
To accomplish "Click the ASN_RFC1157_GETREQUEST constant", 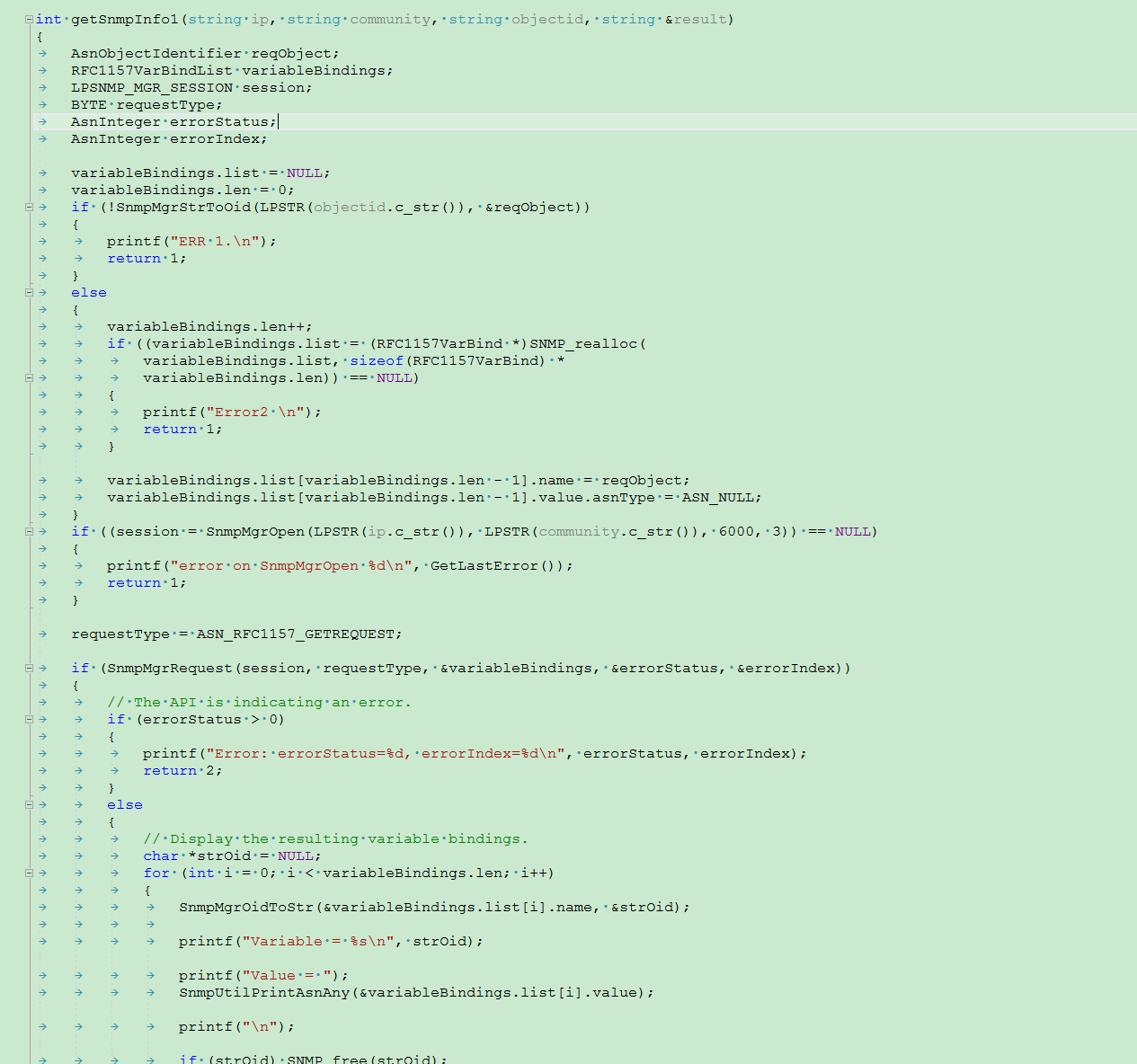I will pos(295,634).
